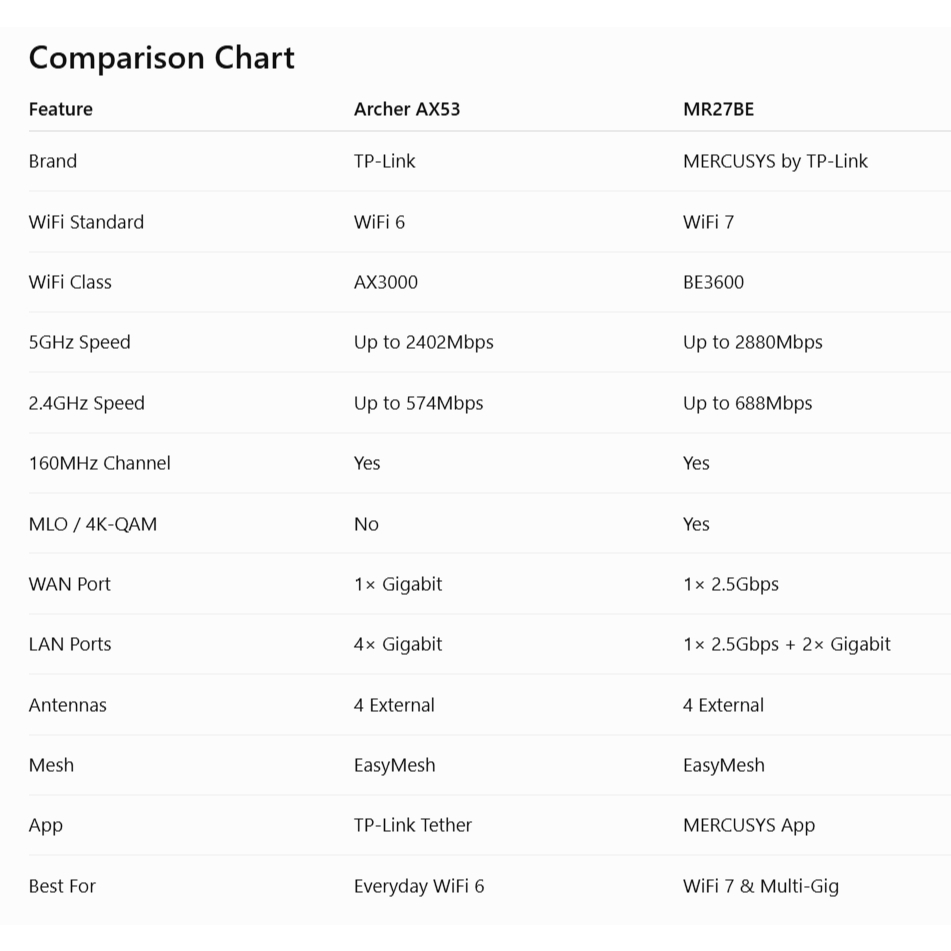Screen dimensions: 951x951
Task: Select the Brand row label
Action: pyautogui.click(x=53, y=161)
